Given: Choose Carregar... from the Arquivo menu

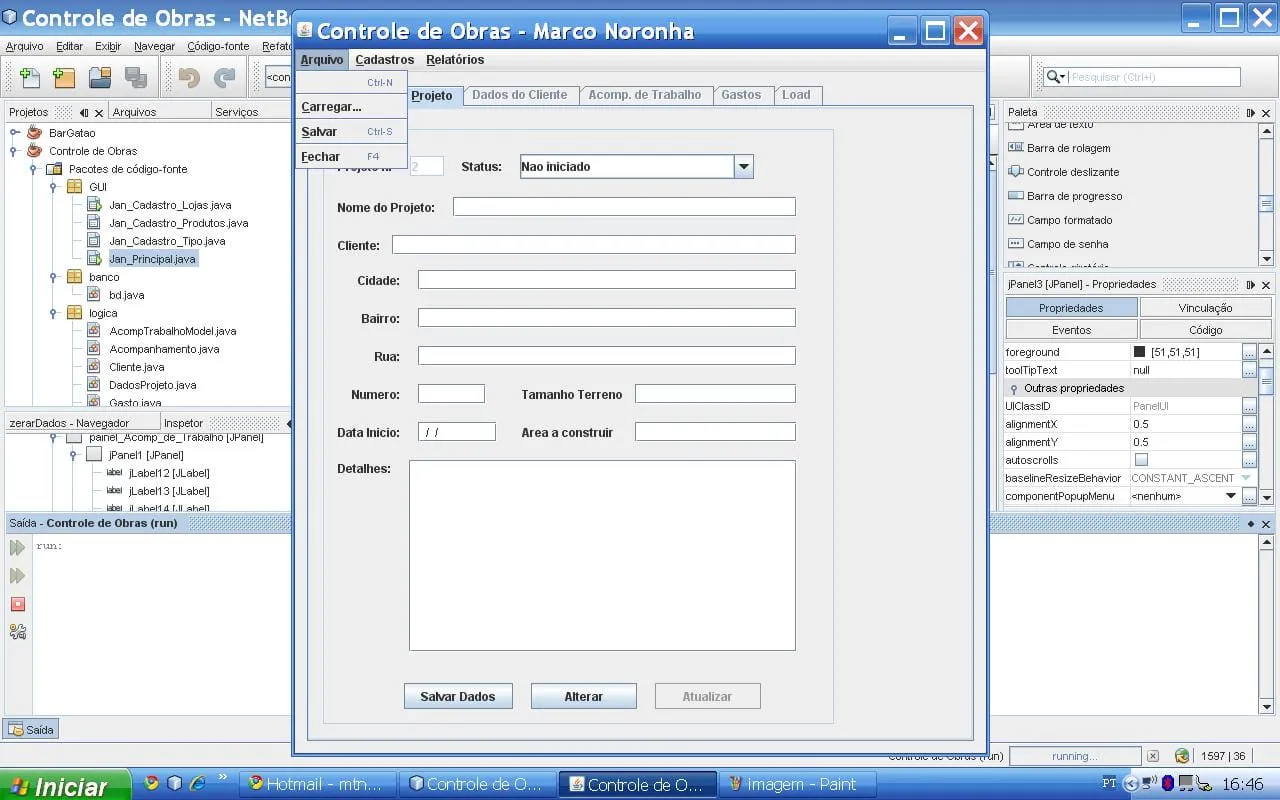Looking at the screenshot, I should [351, 107].
